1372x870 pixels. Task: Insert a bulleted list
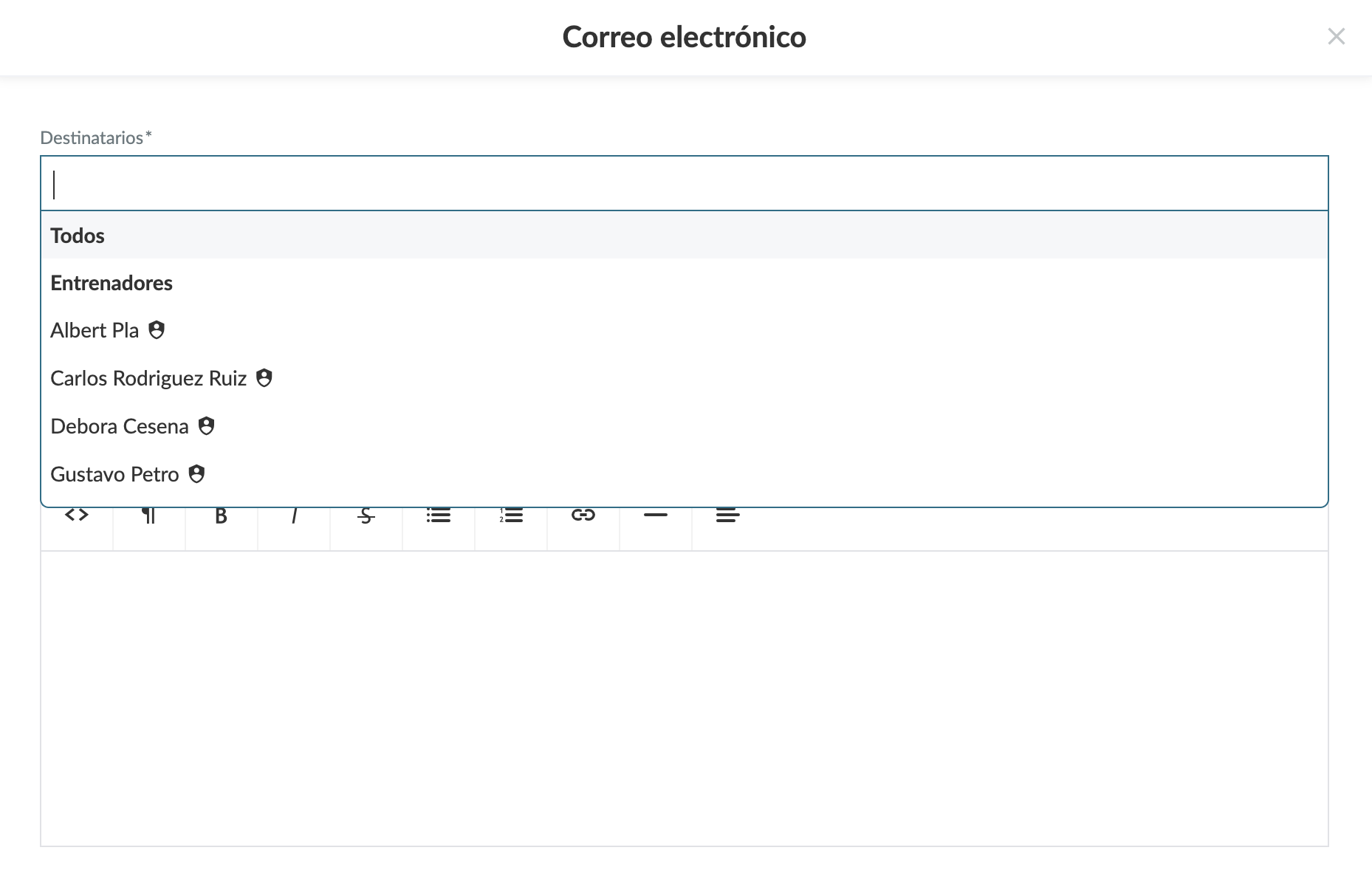438,515
